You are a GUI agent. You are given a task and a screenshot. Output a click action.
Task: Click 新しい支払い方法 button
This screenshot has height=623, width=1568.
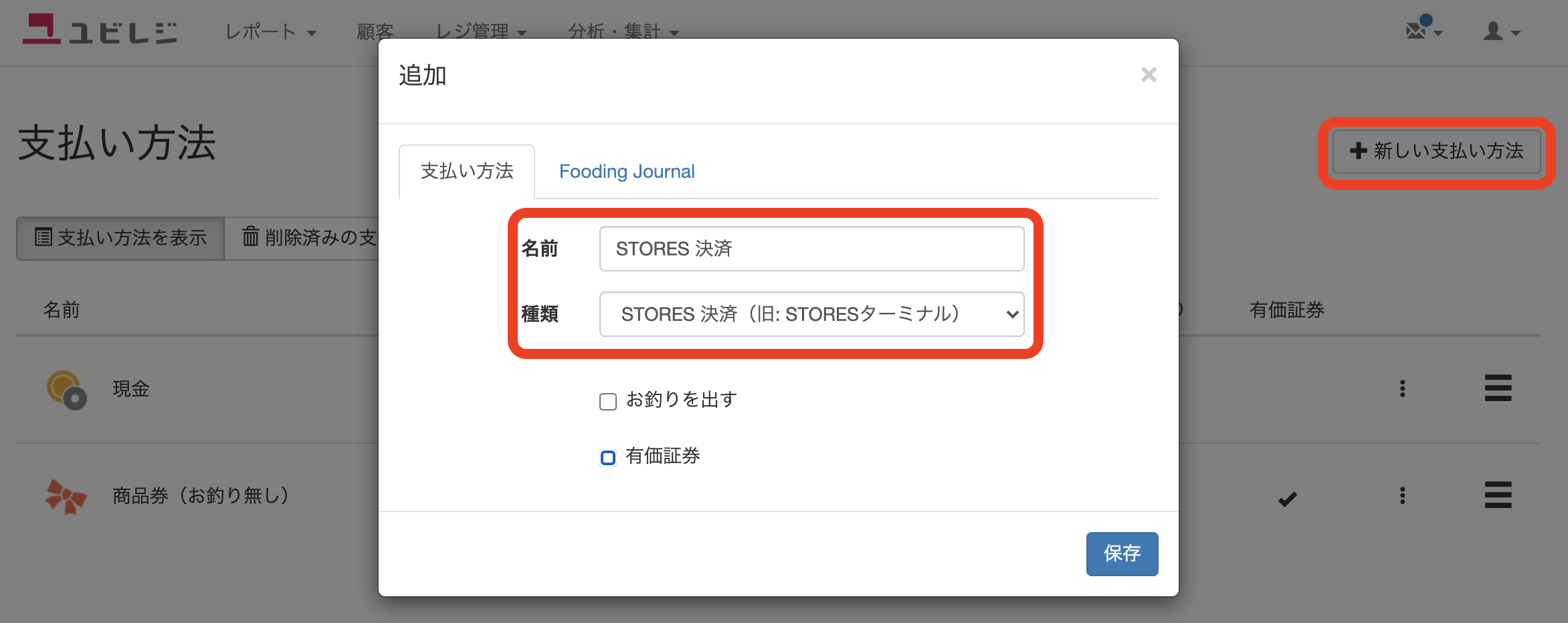coord(1436,151)
